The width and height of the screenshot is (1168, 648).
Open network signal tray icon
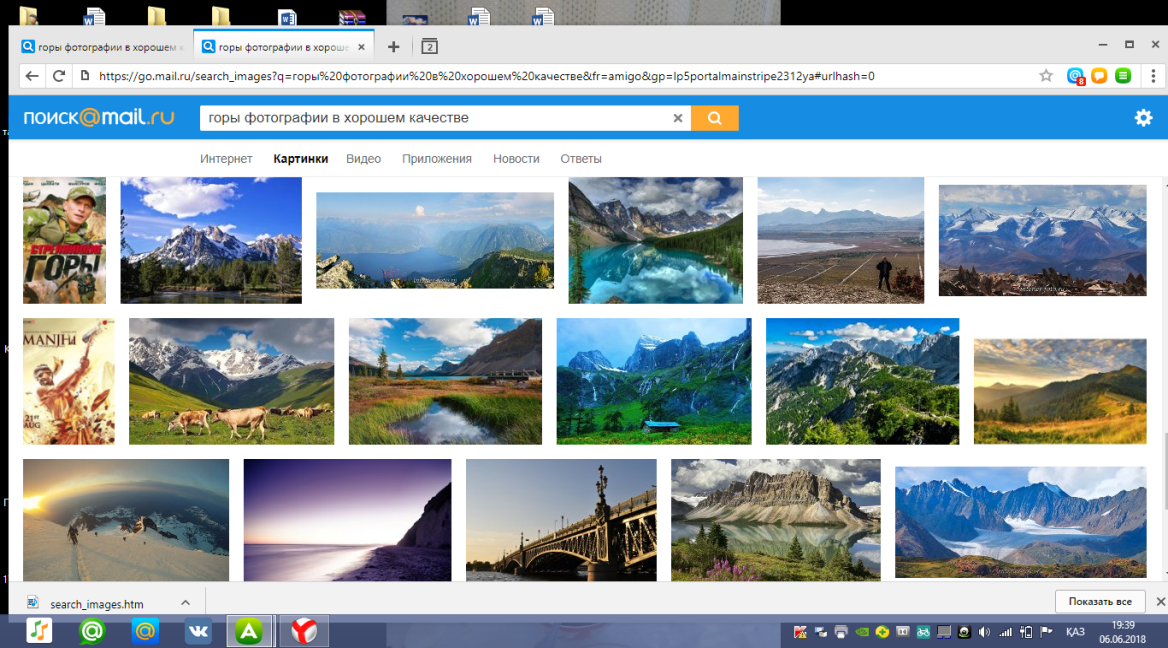(1006, 632)
